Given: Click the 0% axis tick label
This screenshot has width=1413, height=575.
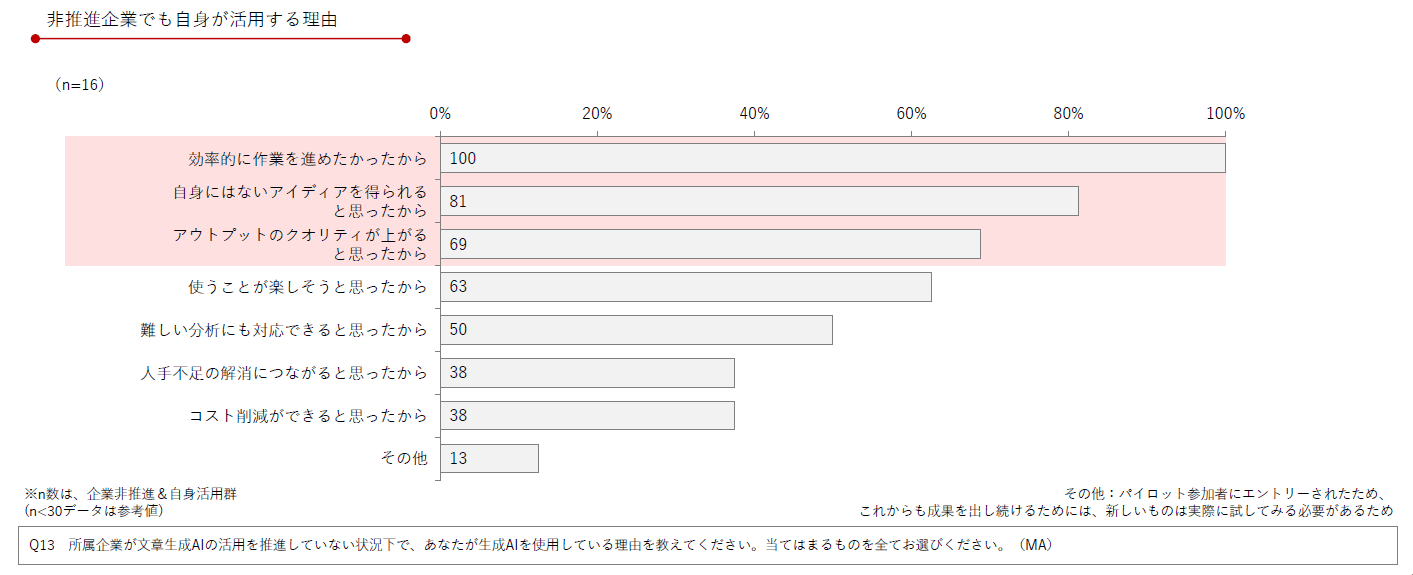Looking at the screenshot, I should [440, 113].
